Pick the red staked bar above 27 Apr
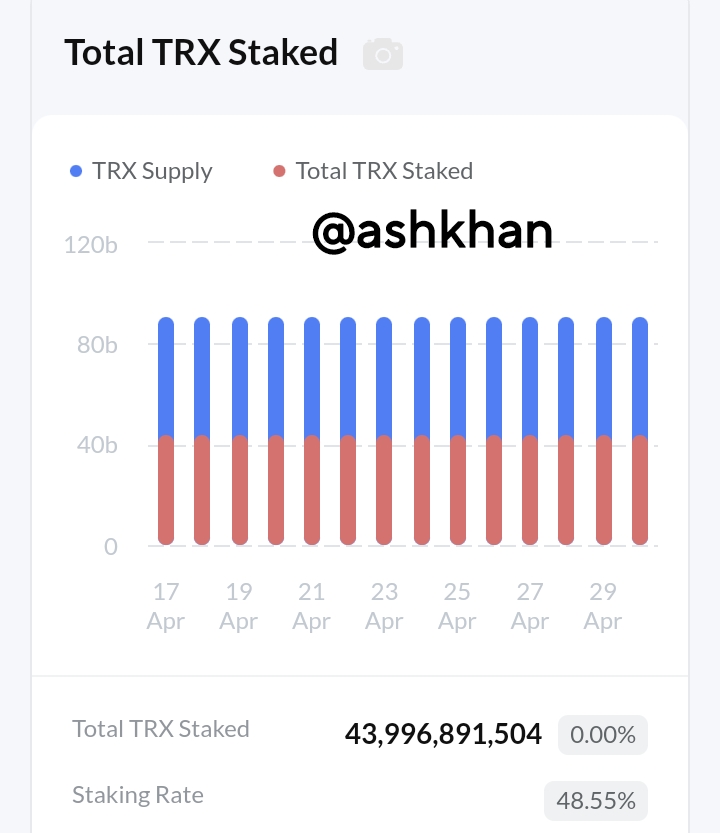Screen dimensions: 720x833 pos(530,492)
